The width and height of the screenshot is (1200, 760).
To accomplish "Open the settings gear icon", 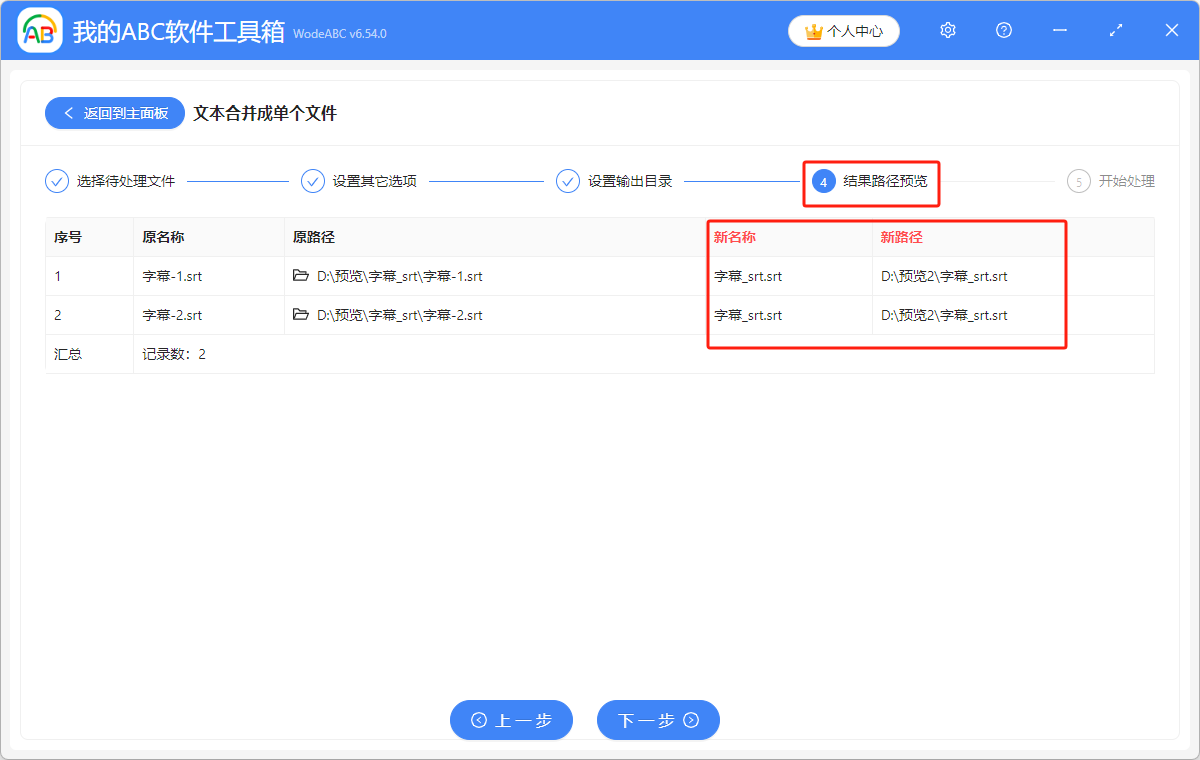I will pyautogui.click(x=947, y=30).
